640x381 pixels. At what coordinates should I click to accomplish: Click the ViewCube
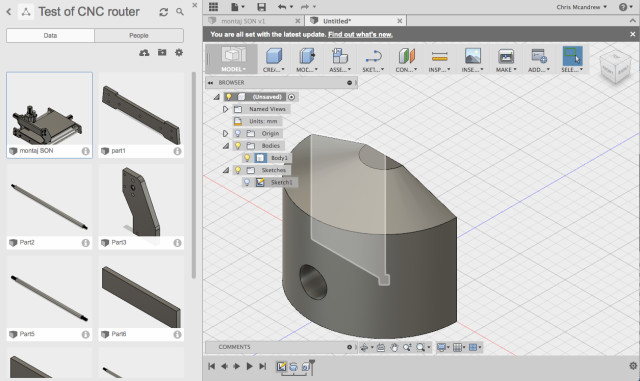tap(615, 68)
